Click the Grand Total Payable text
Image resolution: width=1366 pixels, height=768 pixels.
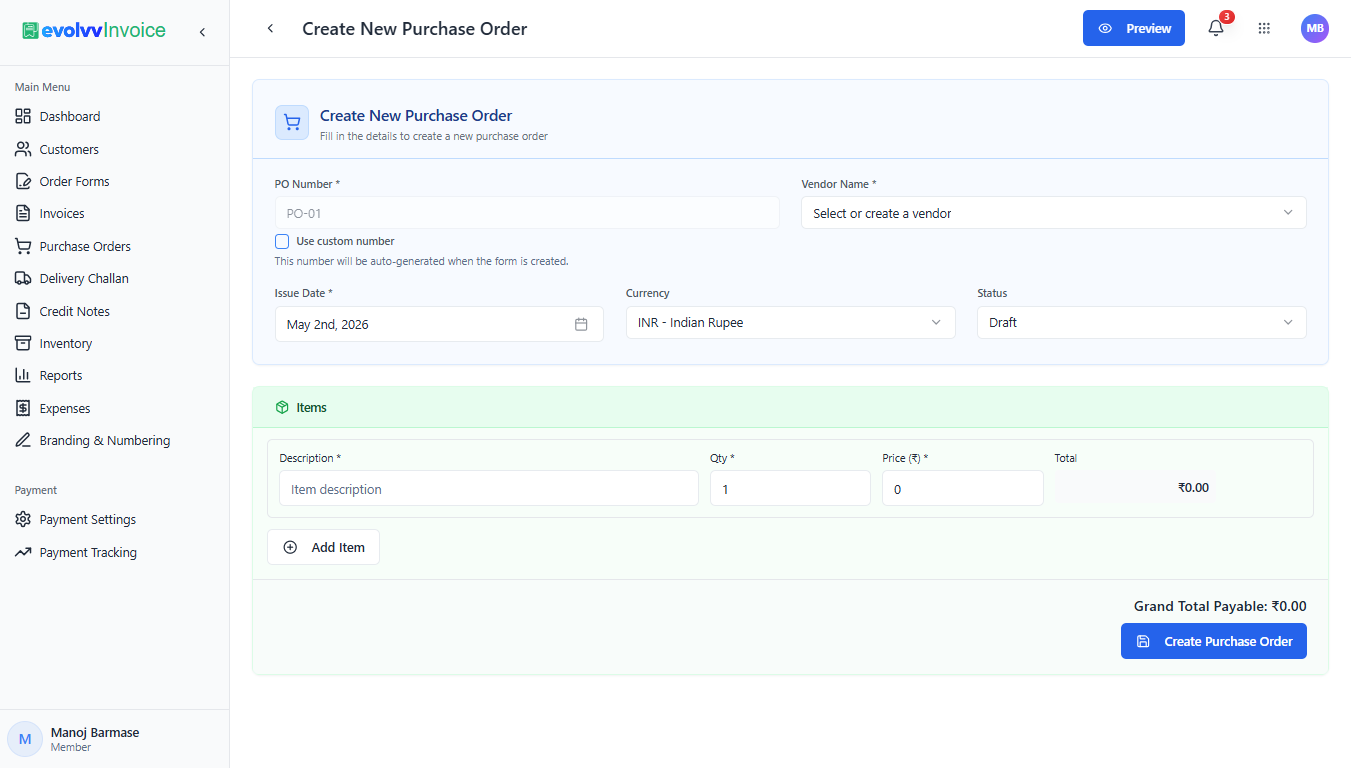coord(1220,606)
